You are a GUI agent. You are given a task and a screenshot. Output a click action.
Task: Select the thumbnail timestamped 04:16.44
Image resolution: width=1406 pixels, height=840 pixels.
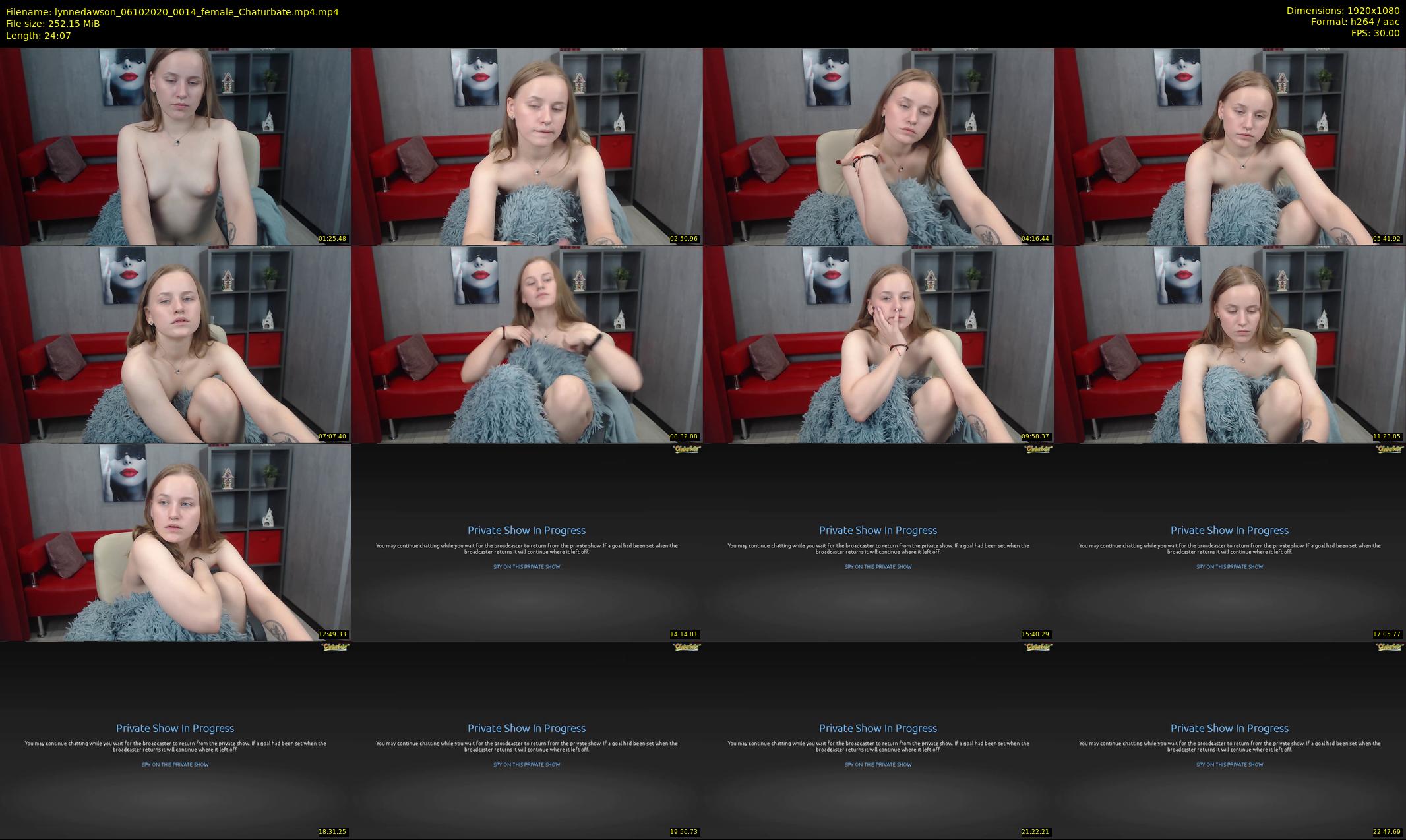pos(878,146)
